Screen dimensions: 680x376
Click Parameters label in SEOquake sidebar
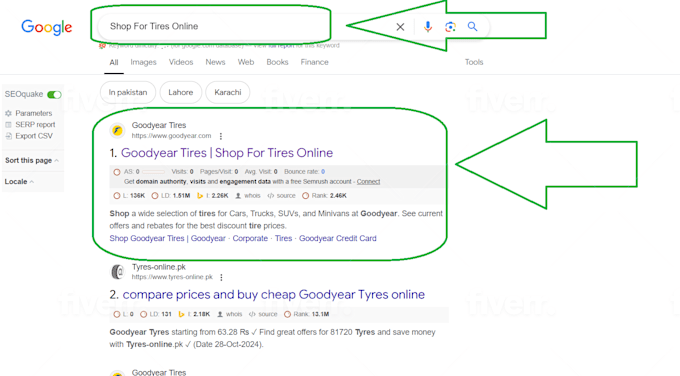click(34, 113)
